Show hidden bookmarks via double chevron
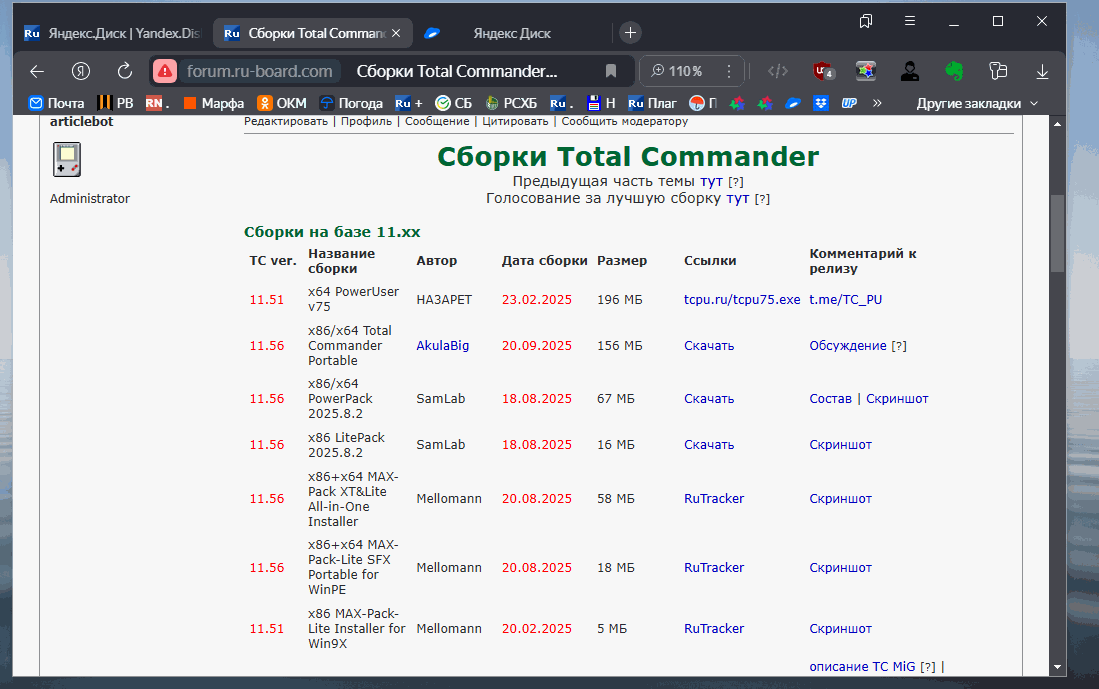The image size is (1099, 689). coord(877,103)
